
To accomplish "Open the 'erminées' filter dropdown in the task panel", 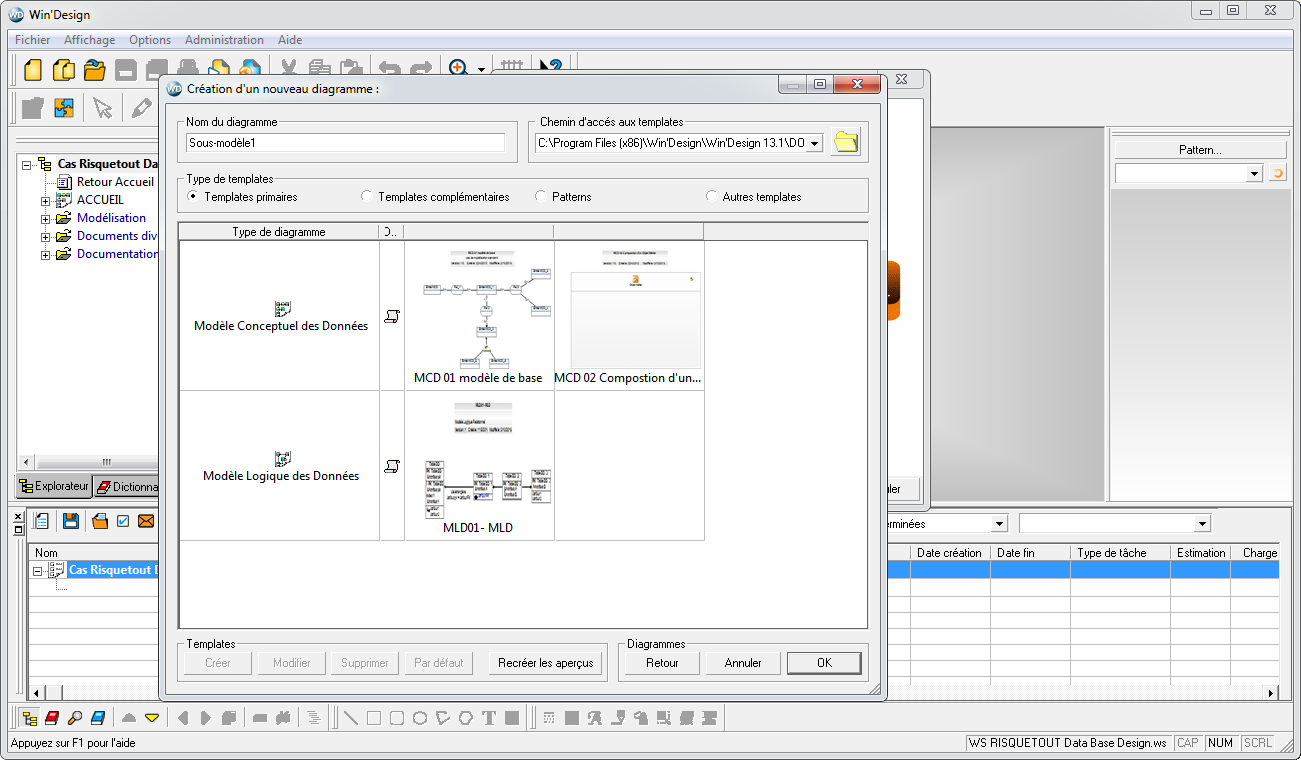I will (x=998, y=524).
